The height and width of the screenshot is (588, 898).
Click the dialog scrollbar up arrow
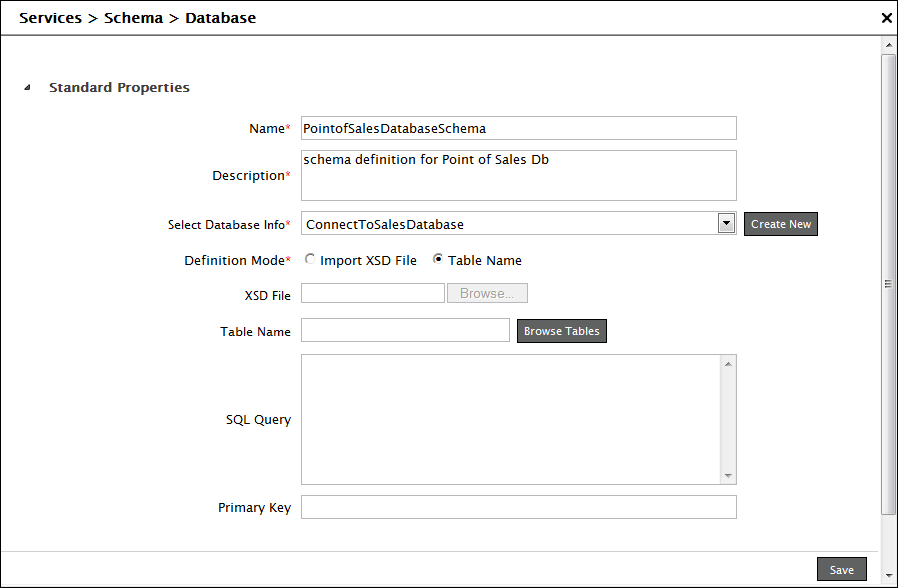pyautogui.click(x=888, y=46)
